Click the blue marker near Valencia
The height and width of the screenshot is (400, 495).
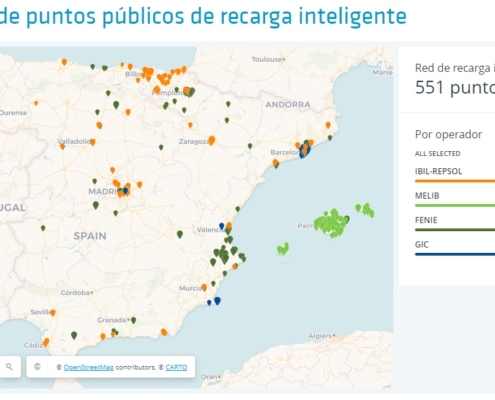[x=221, y=226]
